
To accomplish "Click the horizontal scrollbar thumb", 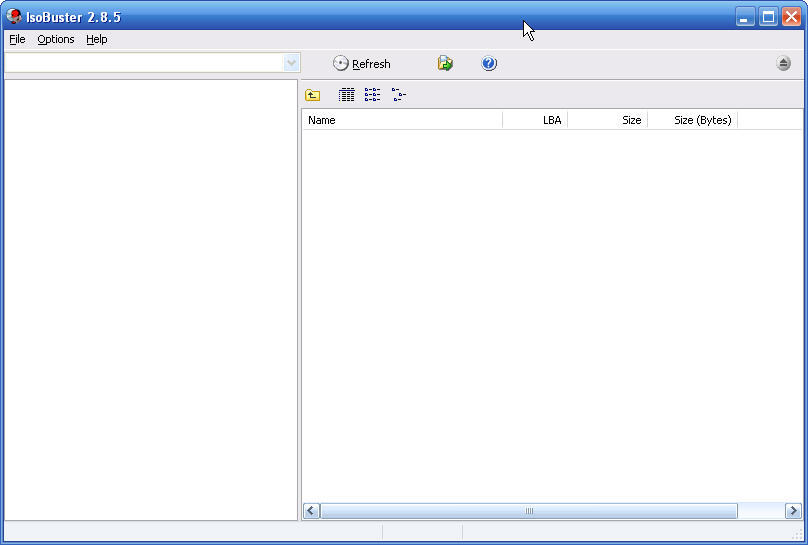I will coord(529,511).
